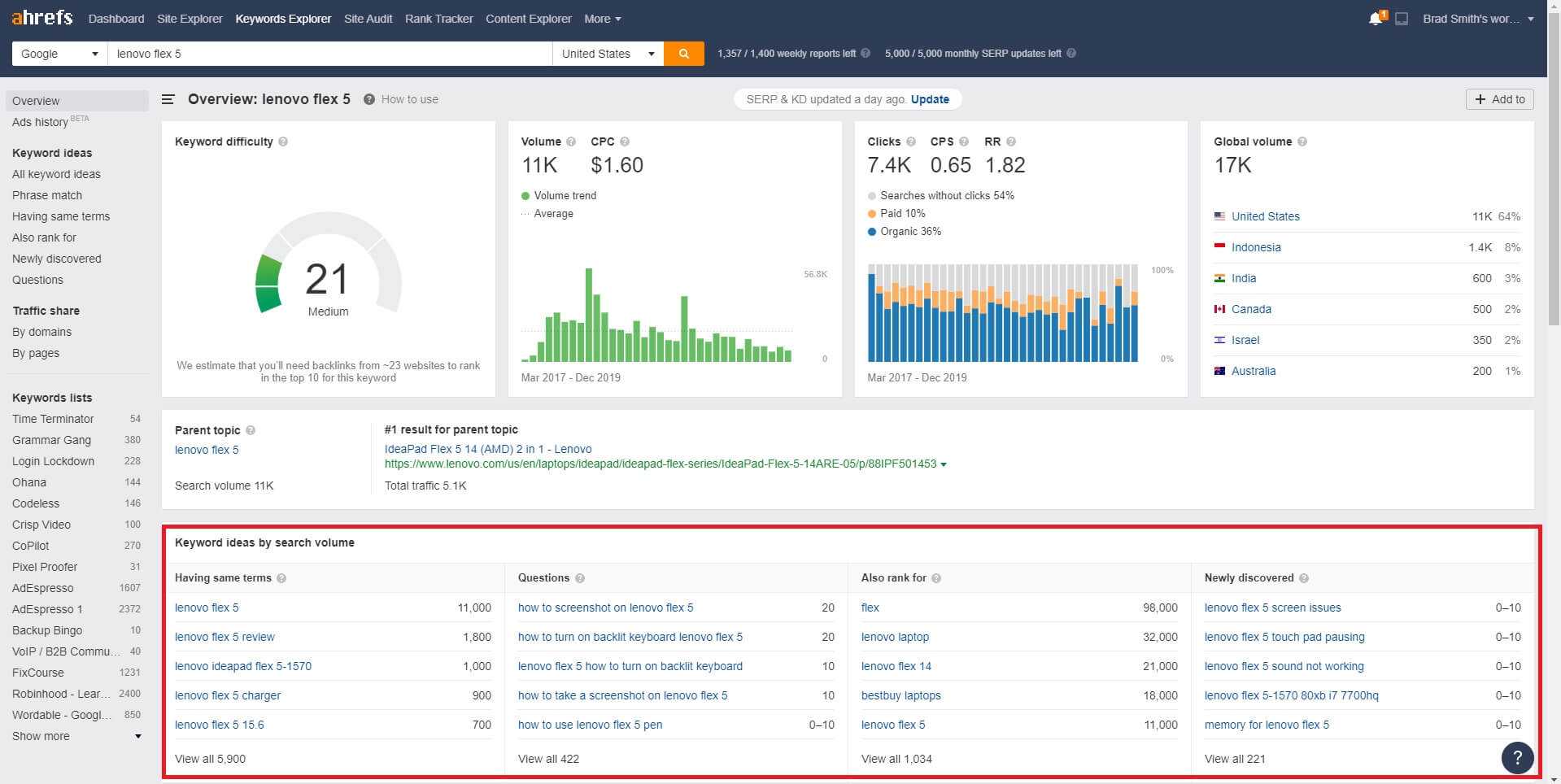Select Phrase match in sidebar
Screen dimensions: 1561x784
click(47, 195)
